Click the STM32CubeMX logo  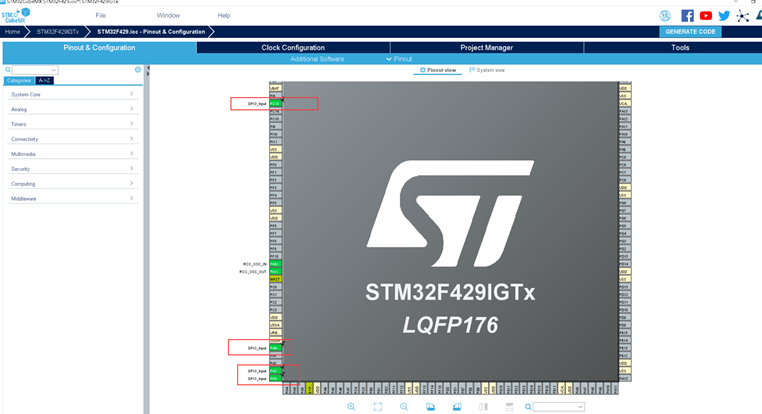point(16,16)
